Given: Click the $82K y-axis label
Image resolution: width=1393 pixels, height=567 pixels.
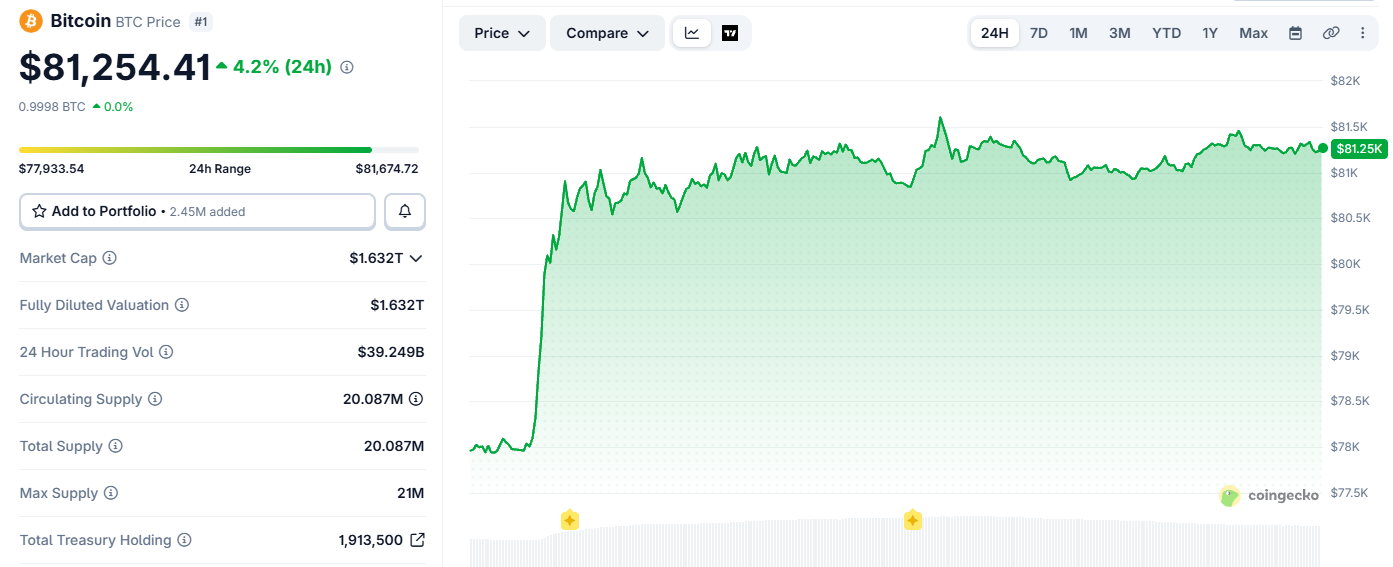Looking at the screenshot, I should [1345, 81].
